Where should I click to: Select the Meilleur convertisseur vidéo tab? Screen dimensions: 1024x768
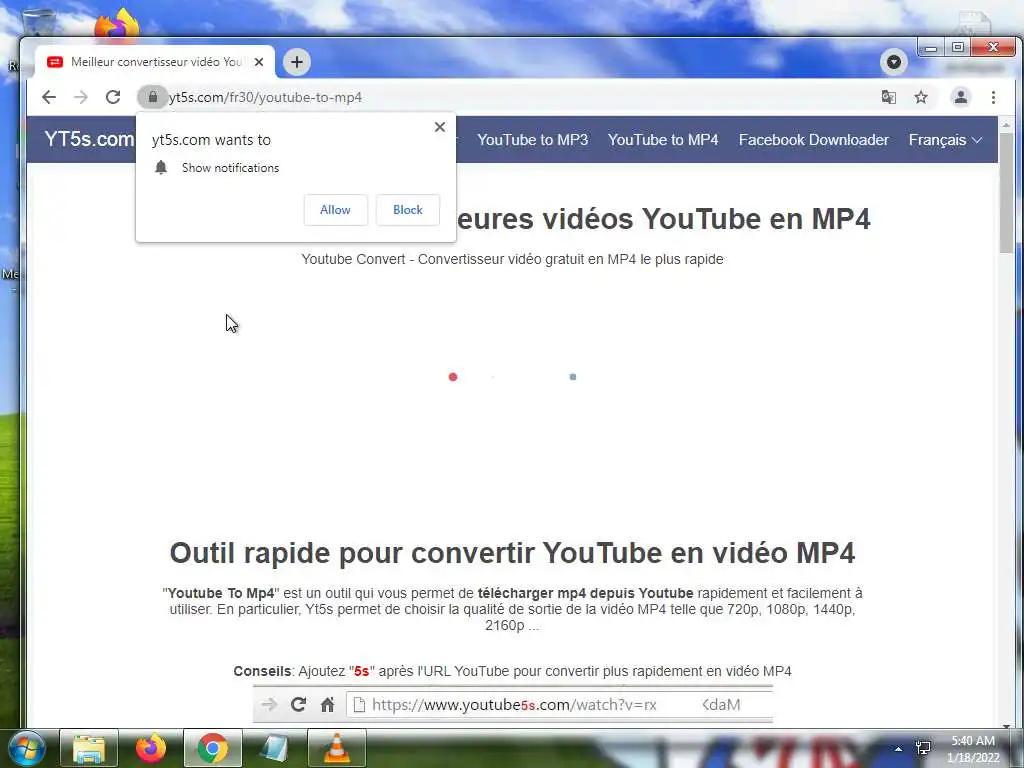pyautogui.click(x=155, y=62)
